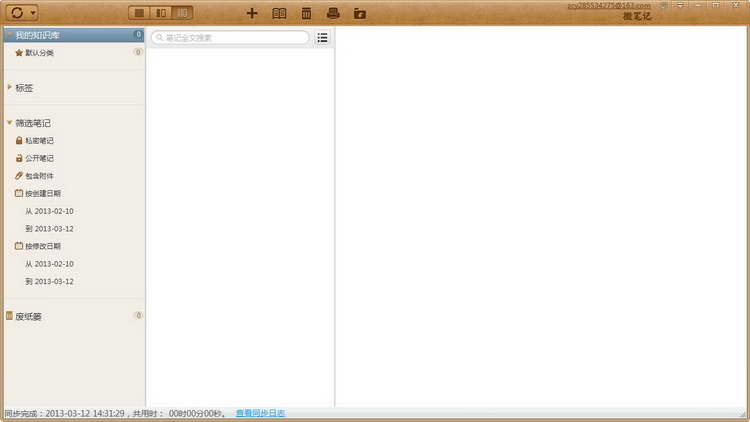Image resolution: width=750 pixels, height=422 pixels.
Task: Open the 查看同步日志 link
Action: pyautogui.click(x=260, y=413)
